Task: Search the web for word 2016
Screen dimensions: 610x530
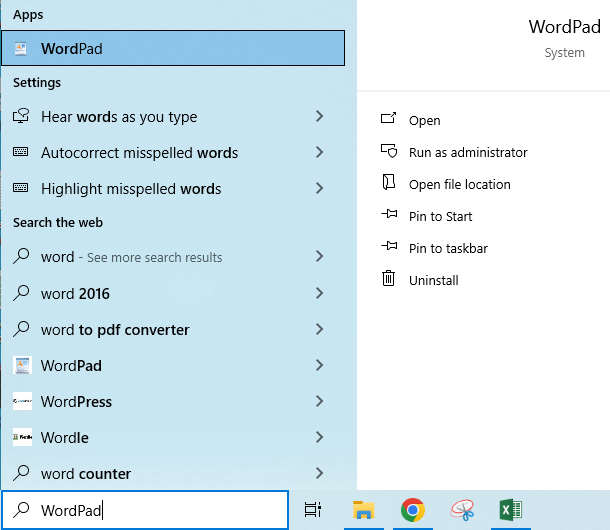Action: (173, 293)
